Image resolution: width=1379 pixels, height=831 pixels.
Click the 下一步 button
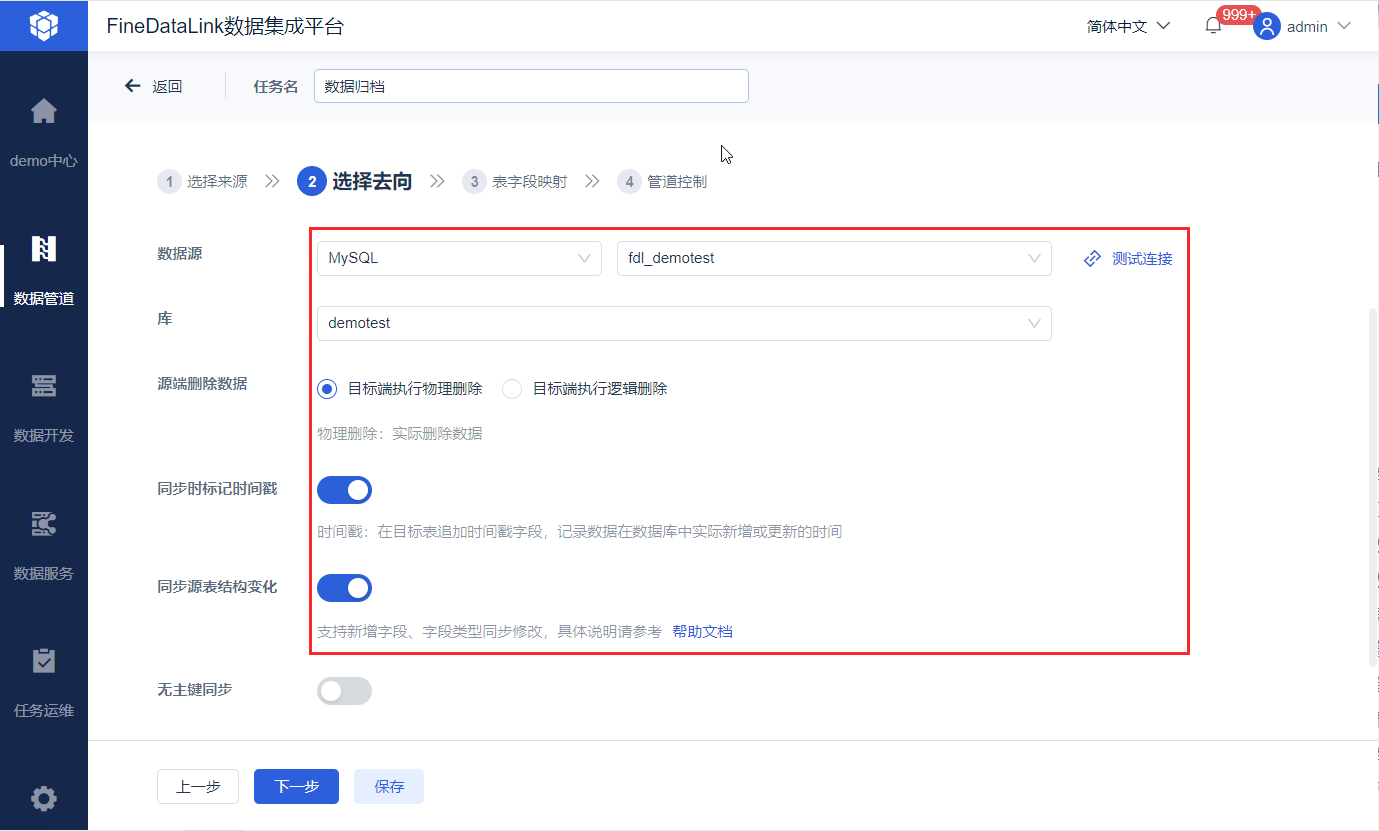(x=296, y=786)
